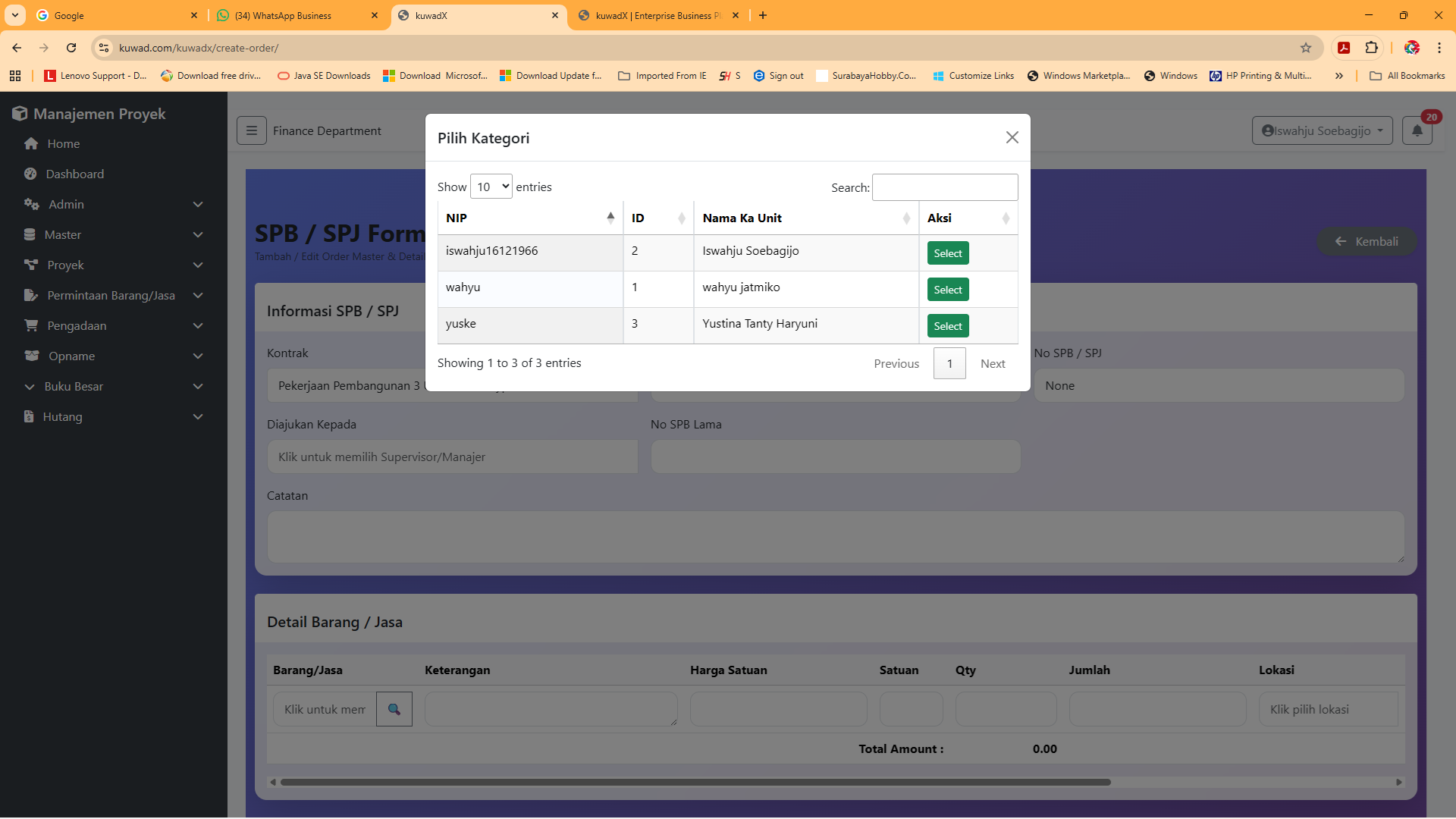
Task: Open the tab search dropdown arrow
Action: [15, 15]
